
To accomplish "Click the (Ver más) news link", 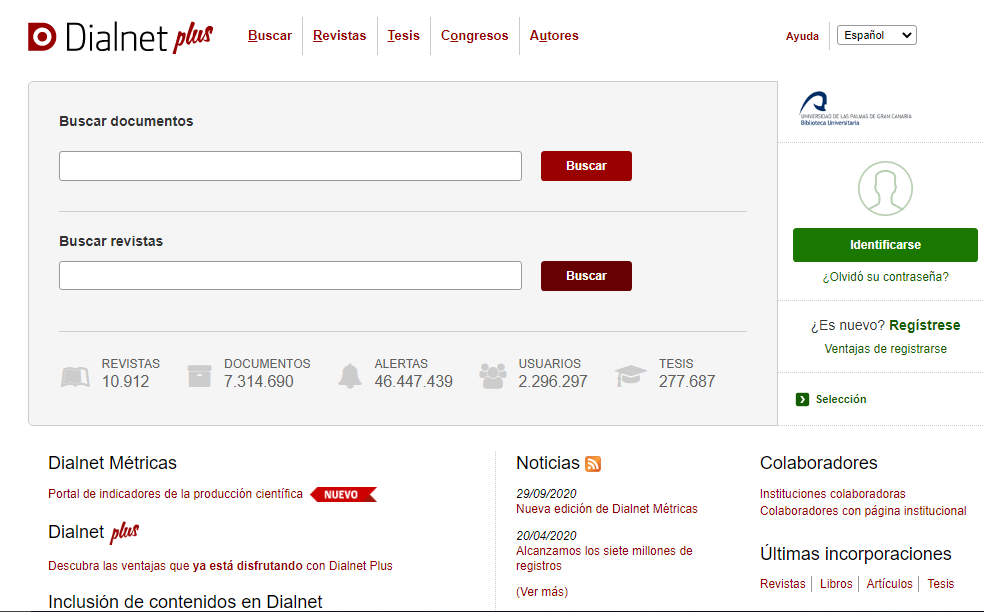I will [x=542, y=592].
